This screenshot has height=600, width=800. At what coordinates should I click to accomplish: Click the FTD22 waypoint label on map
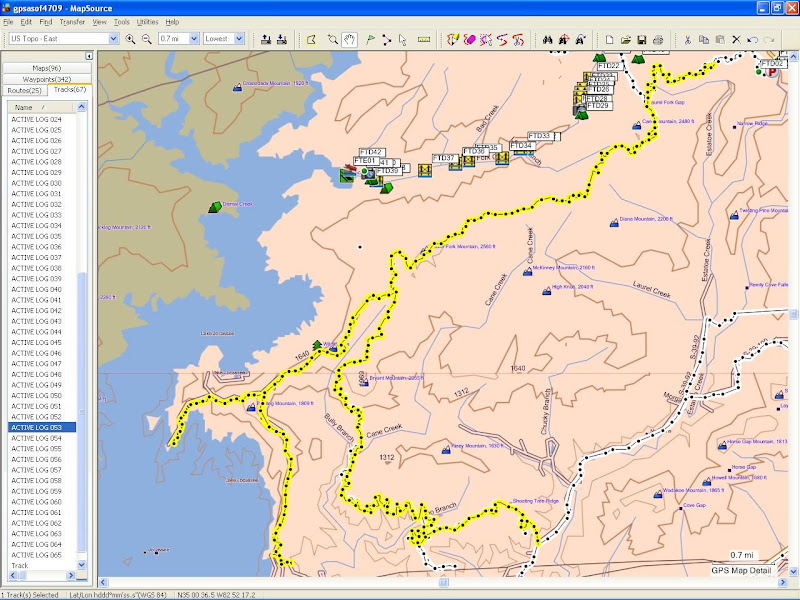pos(609,66)
